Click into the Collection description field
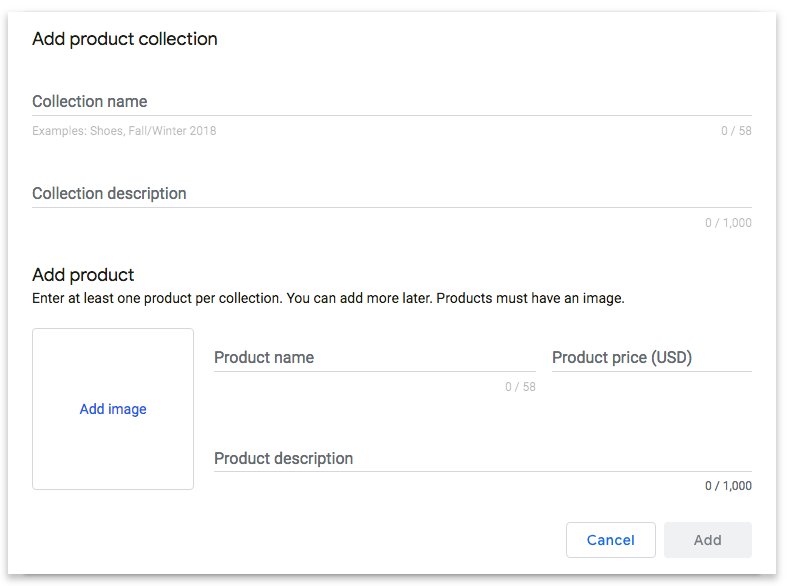787x586 pixels. (x=391, y=194)
